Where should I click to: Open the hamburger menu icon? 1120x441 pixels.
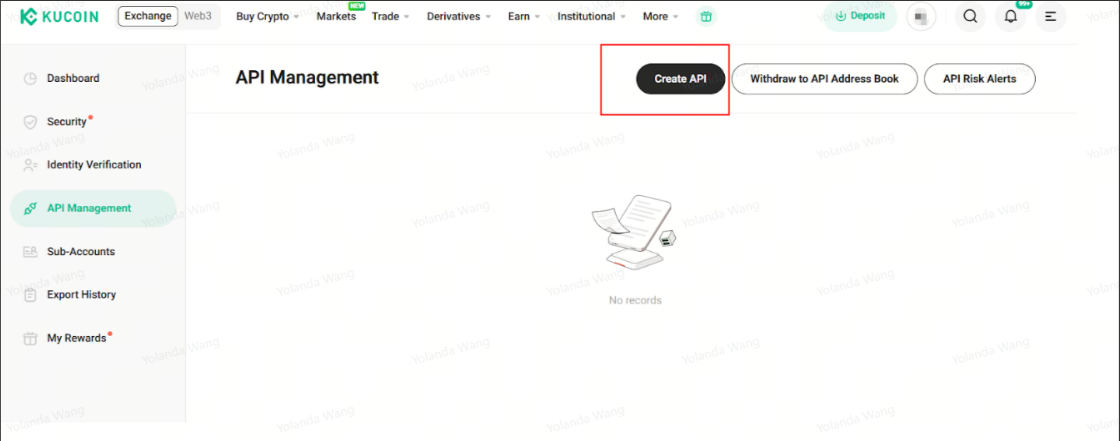1050,17
